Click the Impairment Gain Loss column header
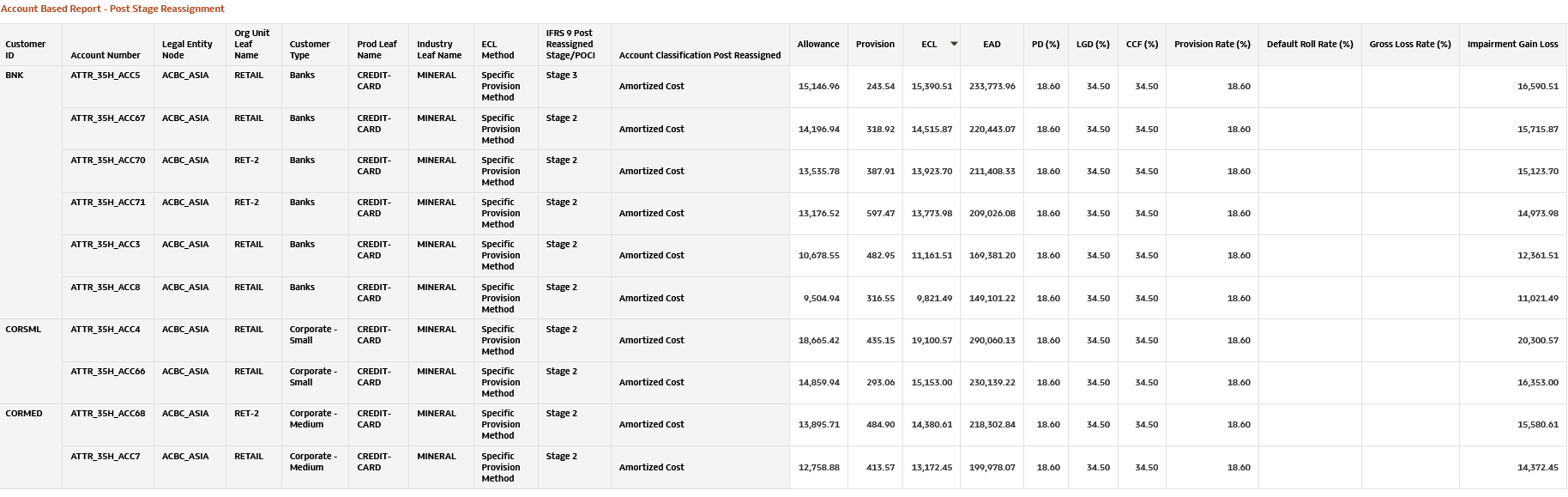Image resolution: width=1568 pixels, height=497 pixels. point(1512,44)
